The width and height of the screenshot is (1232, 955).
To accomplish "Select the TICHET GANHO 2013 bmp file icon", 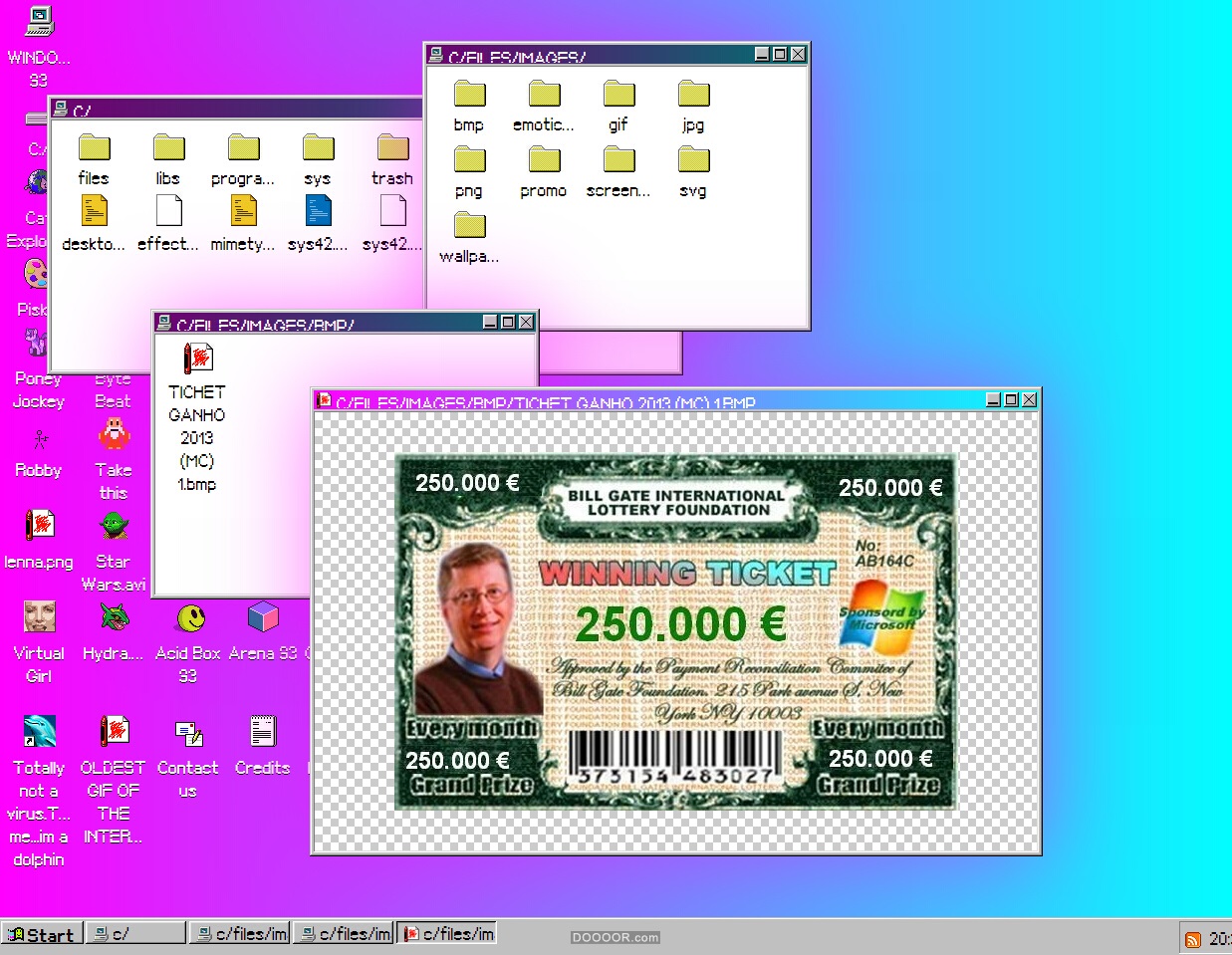I will coord(197,358).
